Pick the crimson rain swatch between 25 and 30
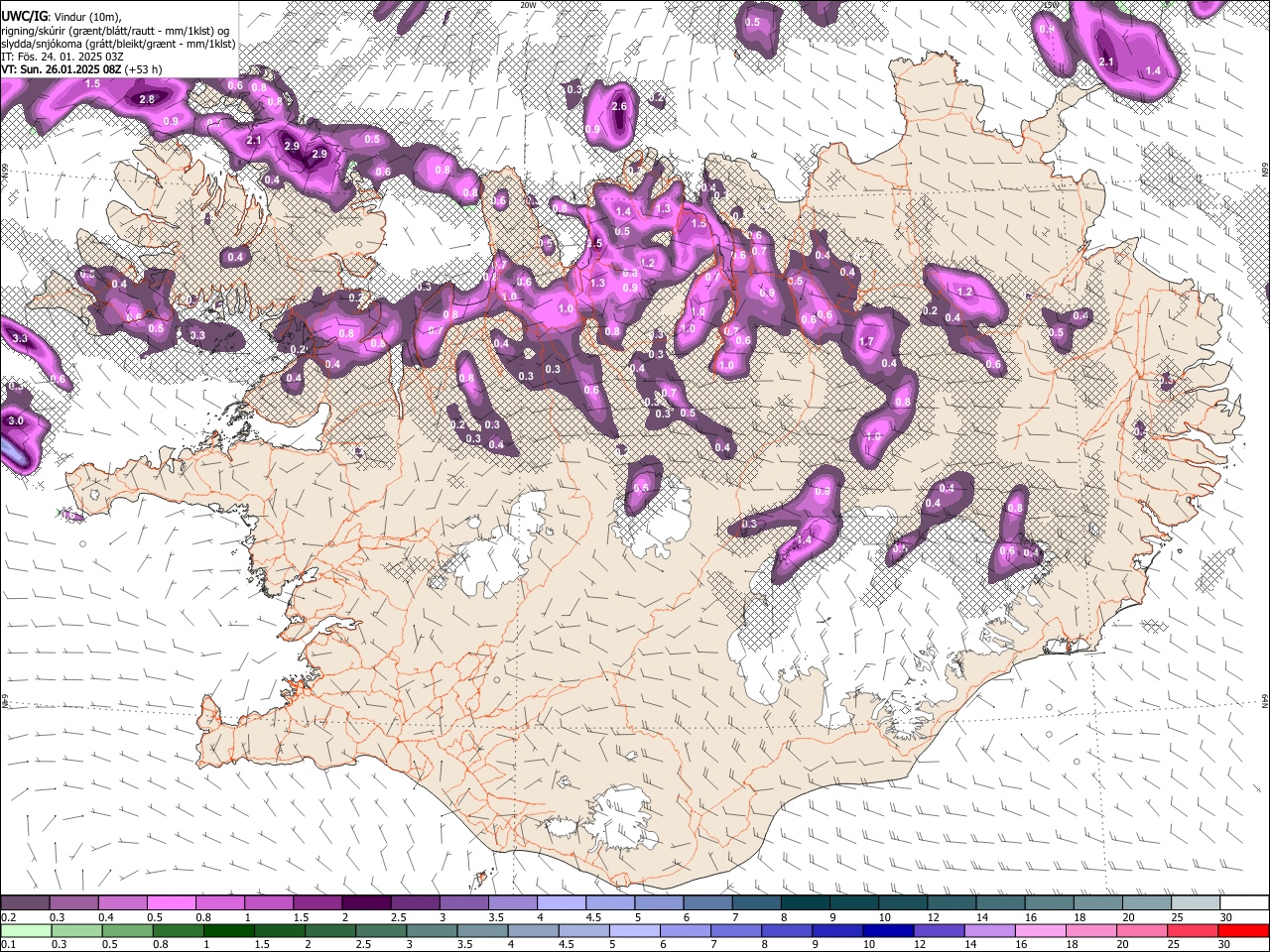 tap(1192, 930)
